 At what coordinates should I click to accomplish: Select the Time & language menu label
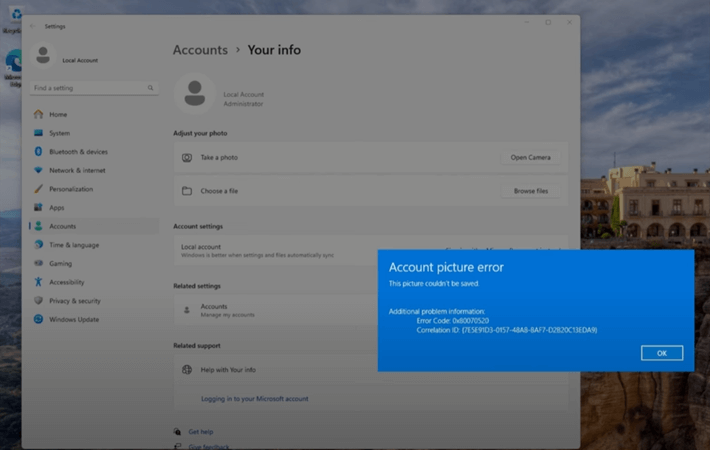(74, 245)
